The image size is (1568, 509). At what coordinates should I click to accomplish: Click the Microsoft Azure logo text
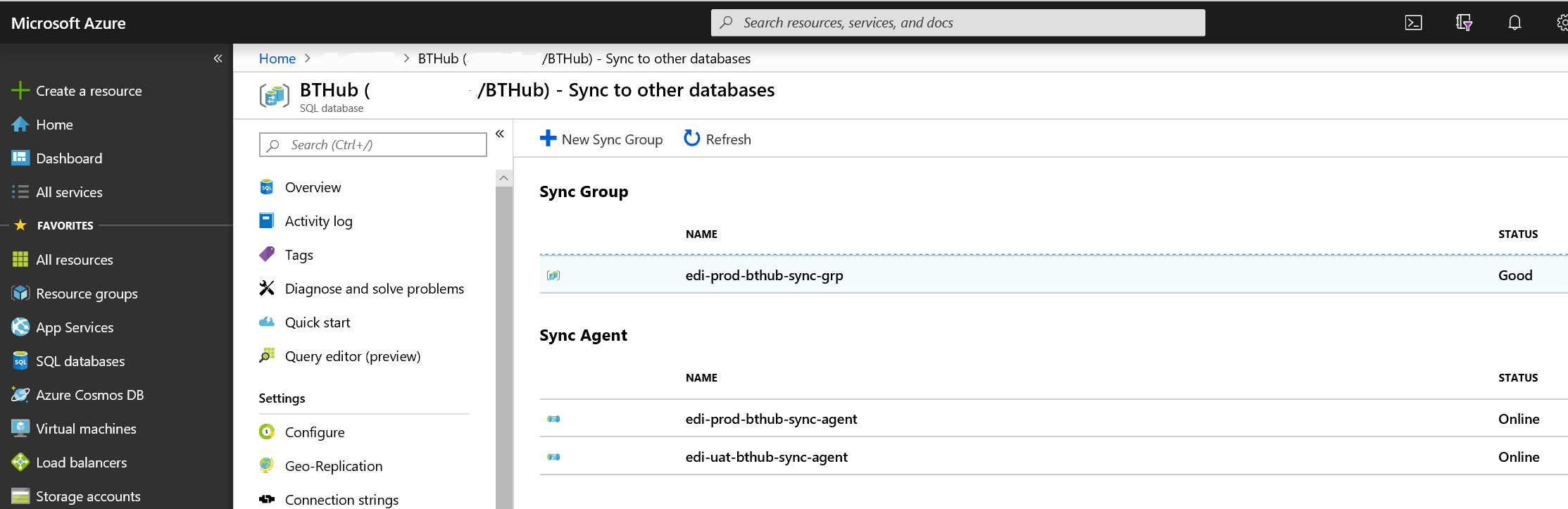pyautogui.click(x=68, y=23)
